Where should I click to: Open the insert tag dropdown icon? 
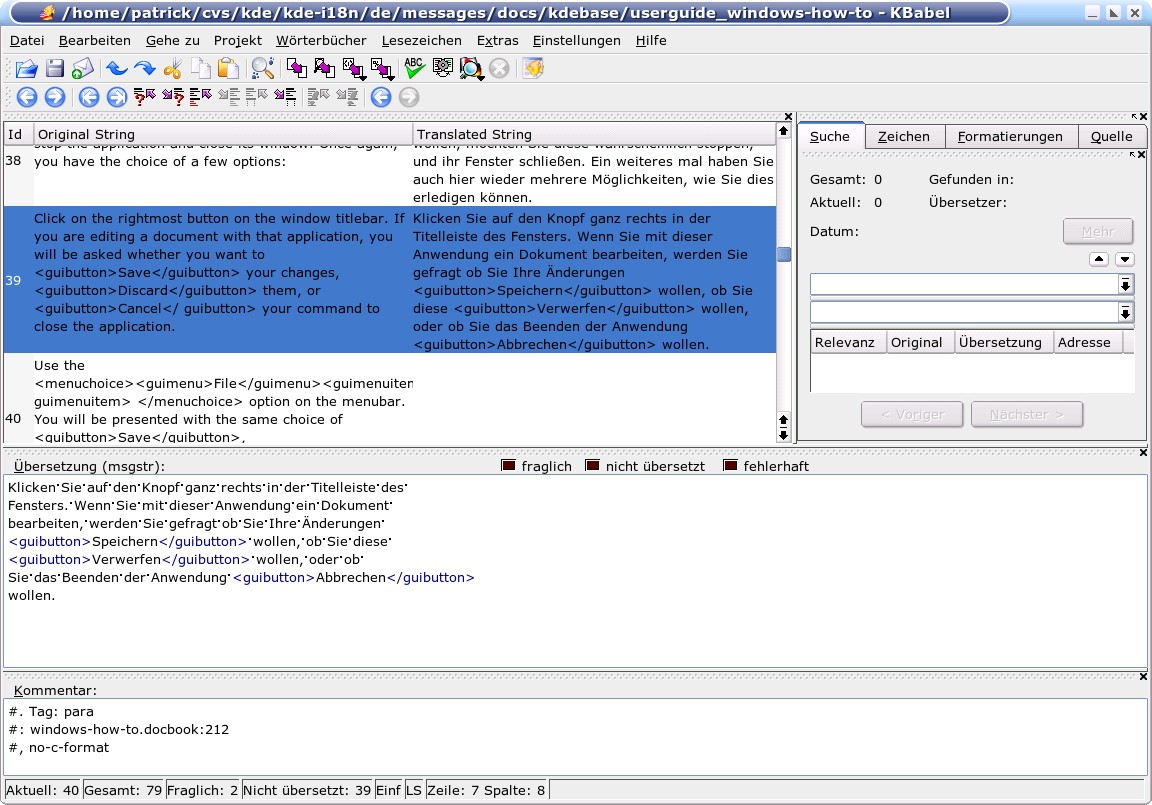click(x=353, y=69)
